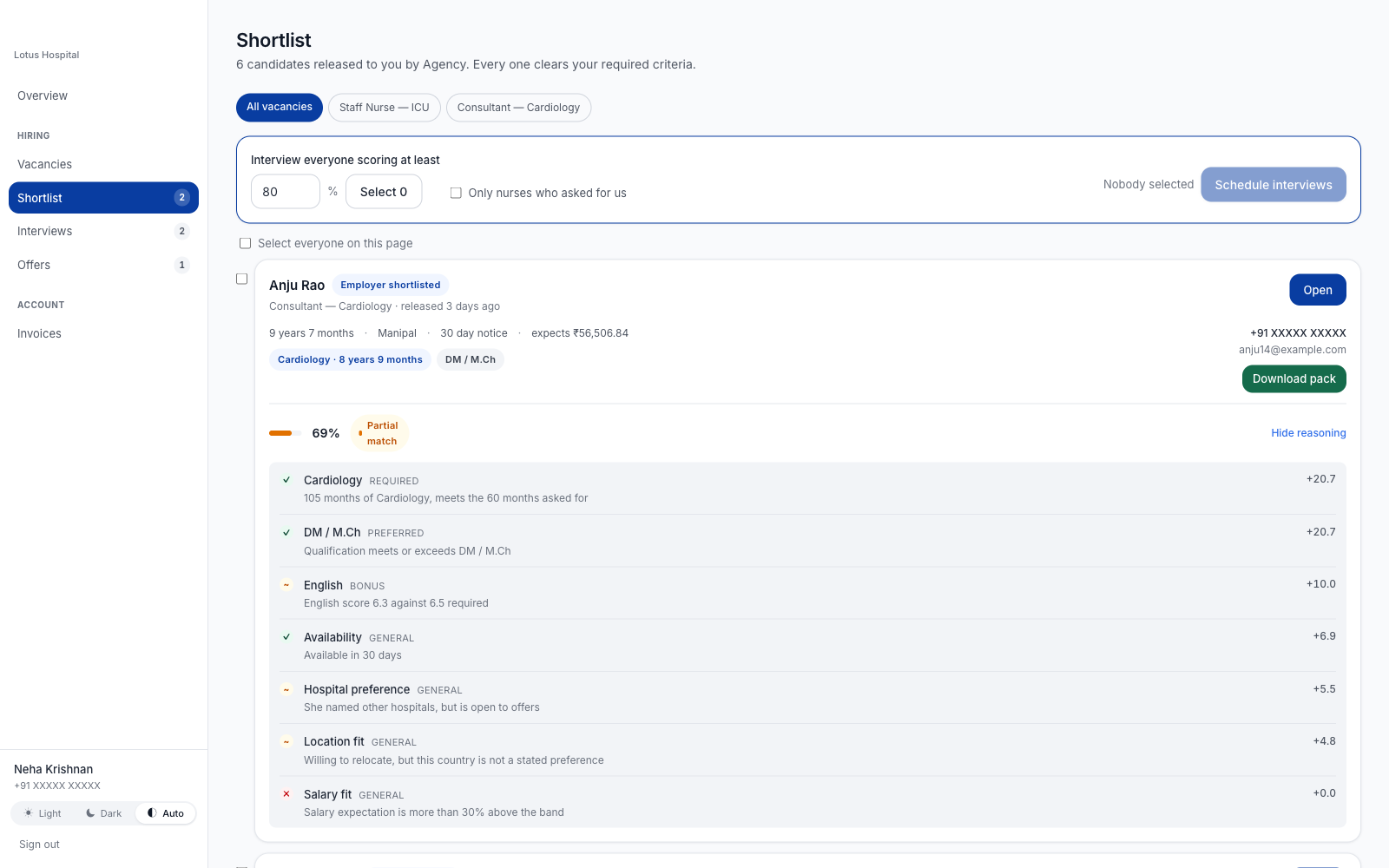Download pack for Anju Rao
The image size is (1389, 868).
point(1294,379)
